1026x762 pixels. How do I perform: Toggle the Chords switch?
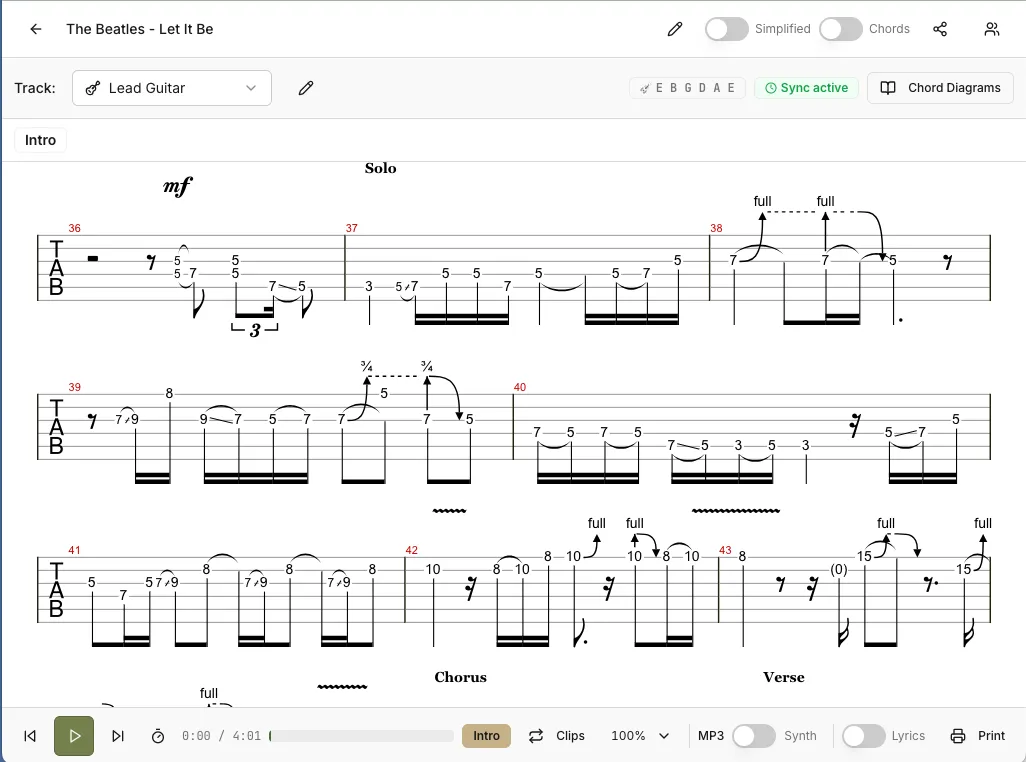[x=841, y=29]
